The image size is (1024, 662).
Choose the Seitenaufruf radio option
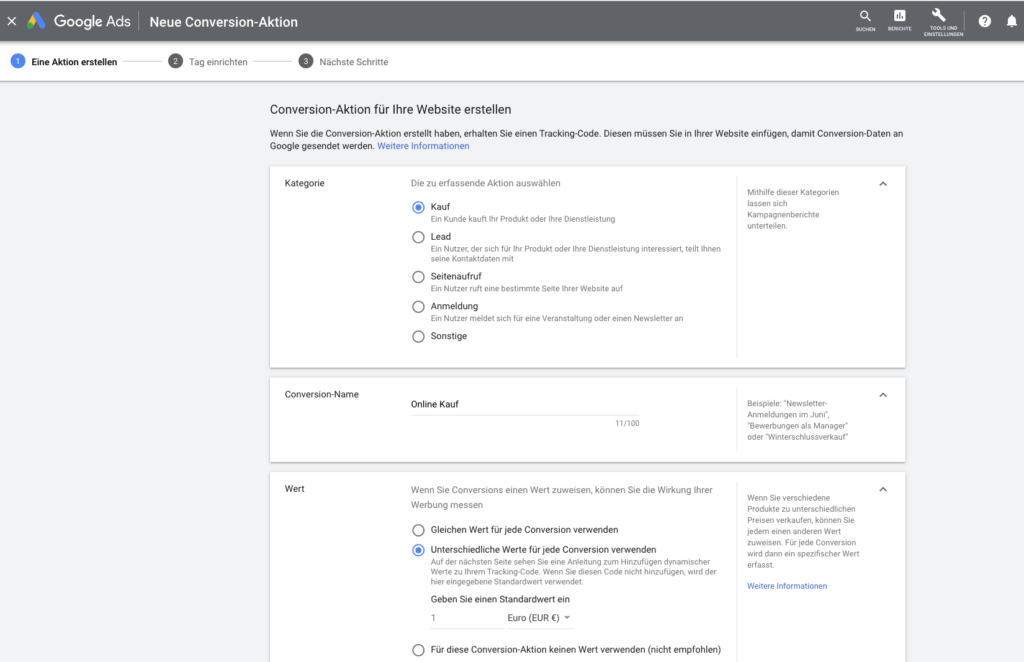pyautogui.click(x=418, y=277)
